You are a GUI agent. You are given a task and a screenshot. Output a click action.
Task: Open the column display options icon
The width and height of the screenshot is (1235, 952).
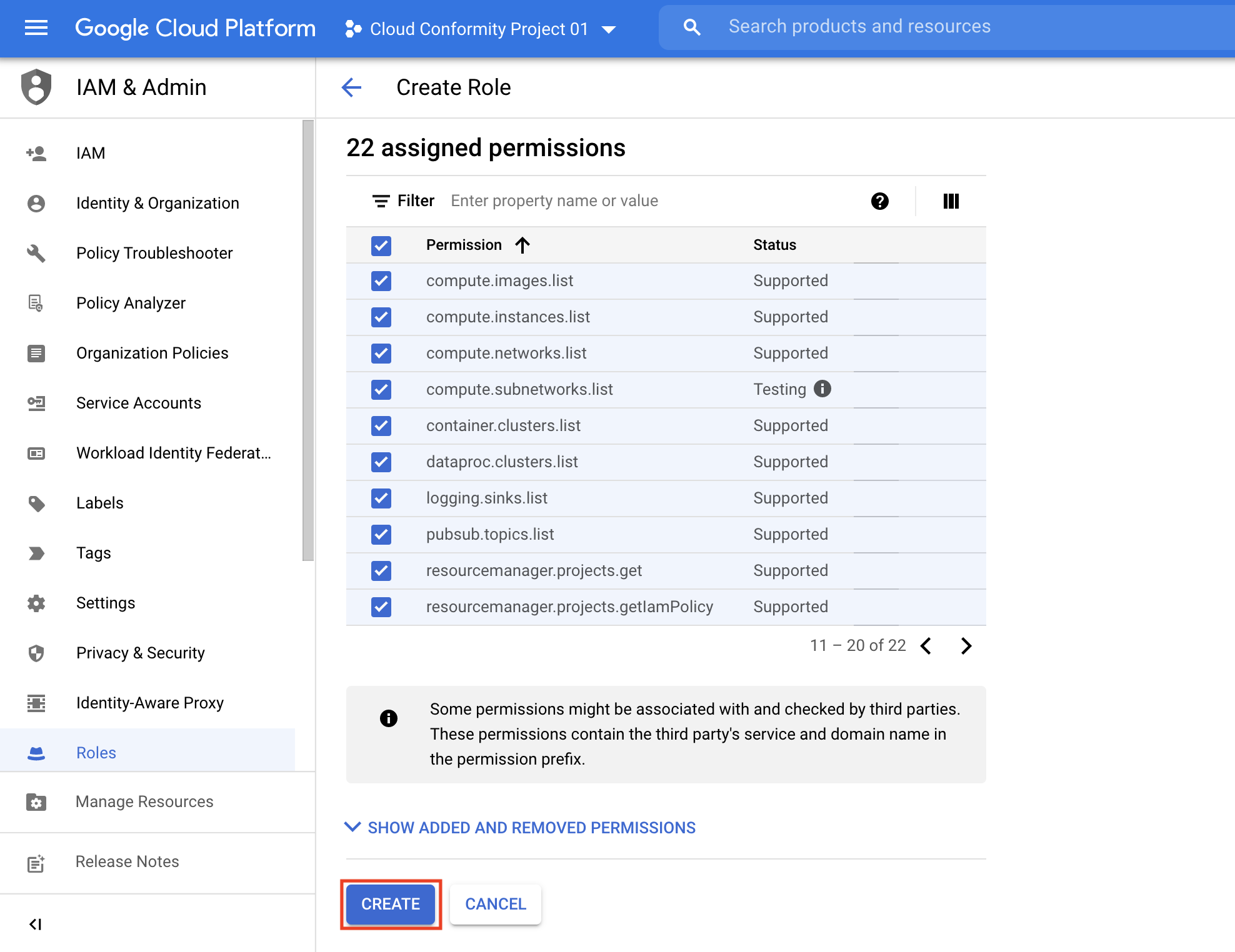[x=951, y=201]
